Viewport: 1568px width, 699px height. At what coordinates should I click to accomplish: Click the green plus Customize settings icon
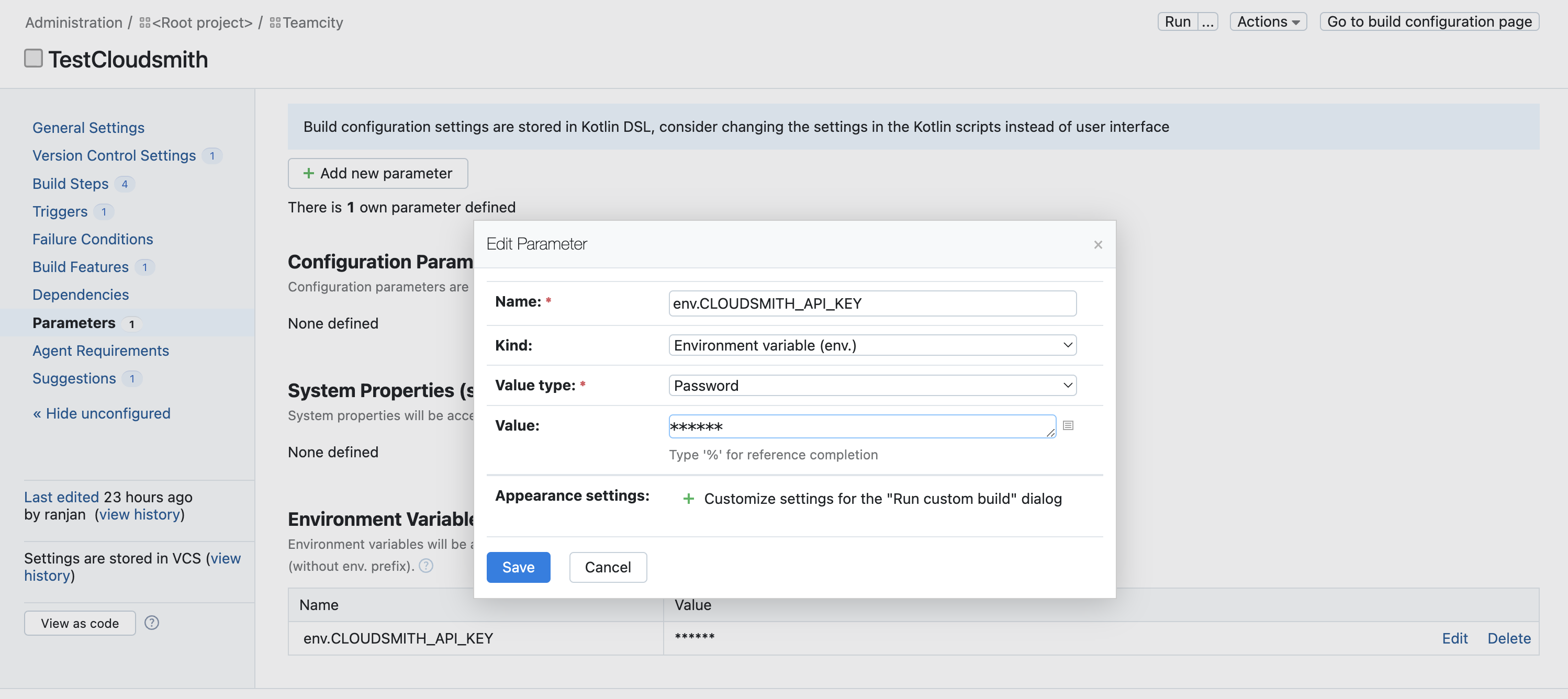(688, 498)
